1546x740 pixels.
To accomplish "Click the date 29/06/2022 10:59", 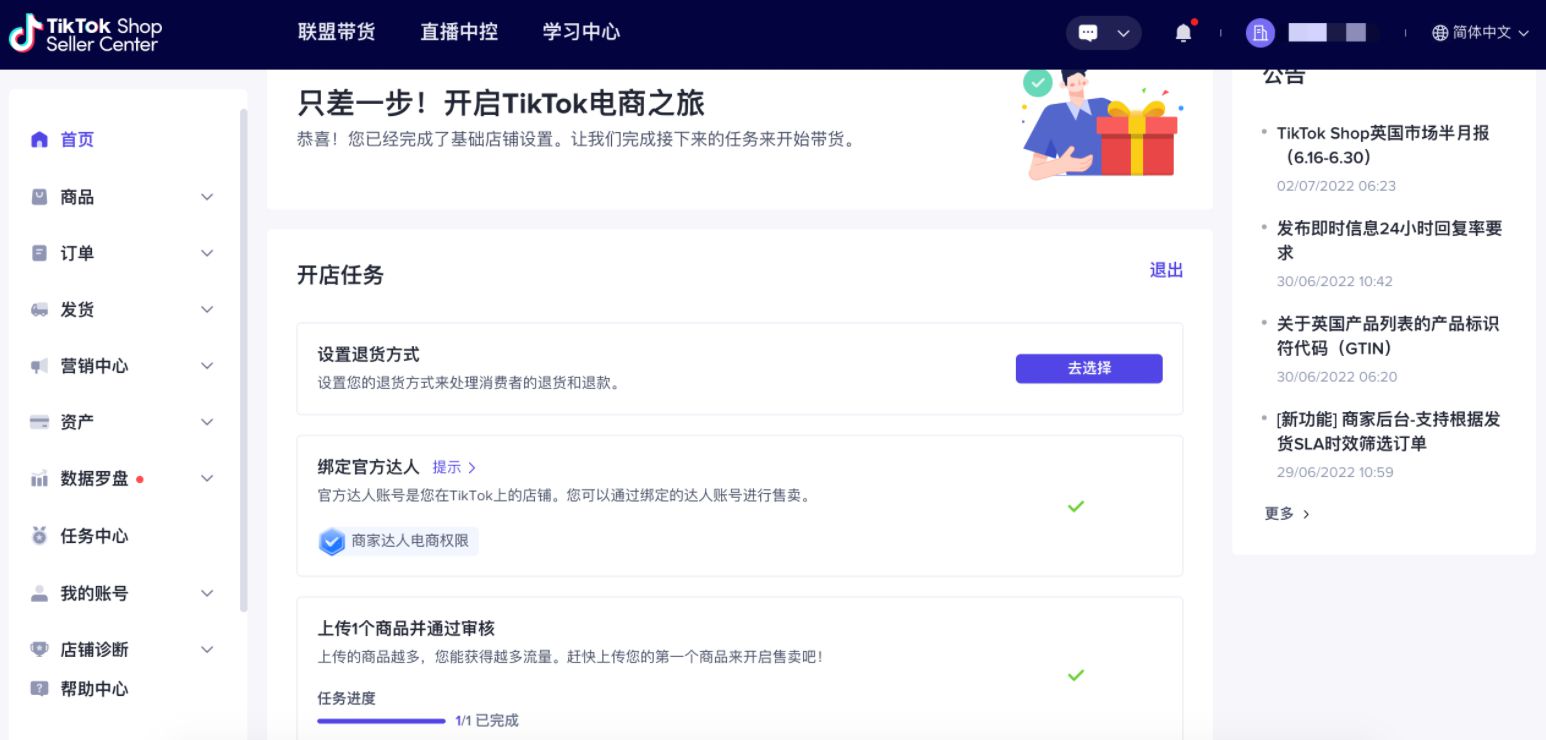I will click(x=1335, y=472).
